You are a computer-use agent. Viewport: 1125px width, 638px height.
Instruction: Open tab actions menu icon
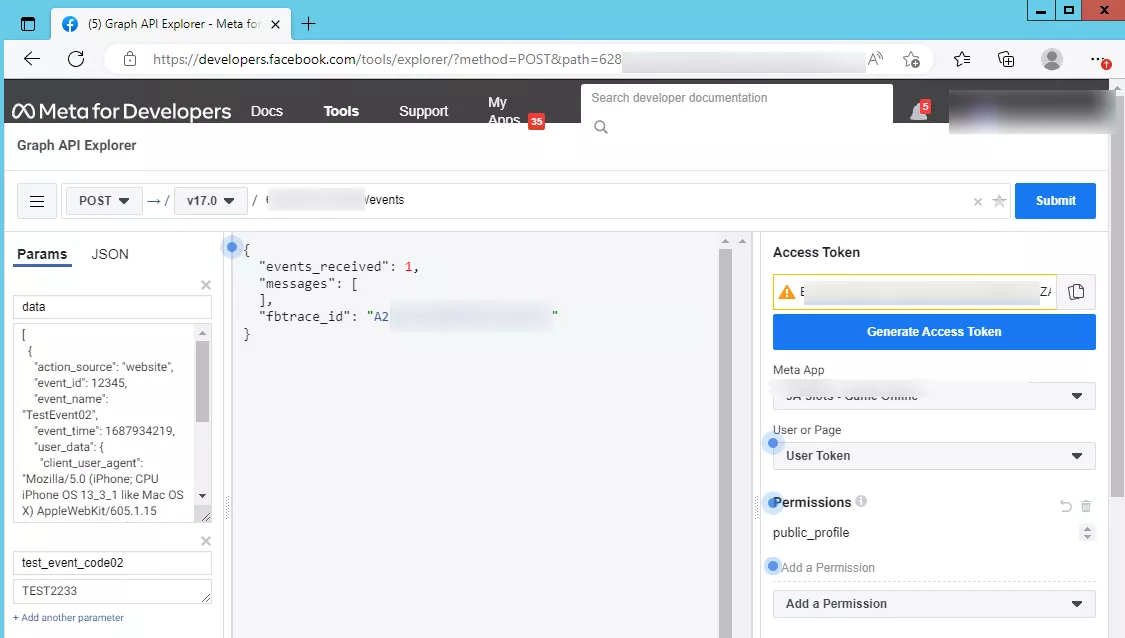pos(28,24)
